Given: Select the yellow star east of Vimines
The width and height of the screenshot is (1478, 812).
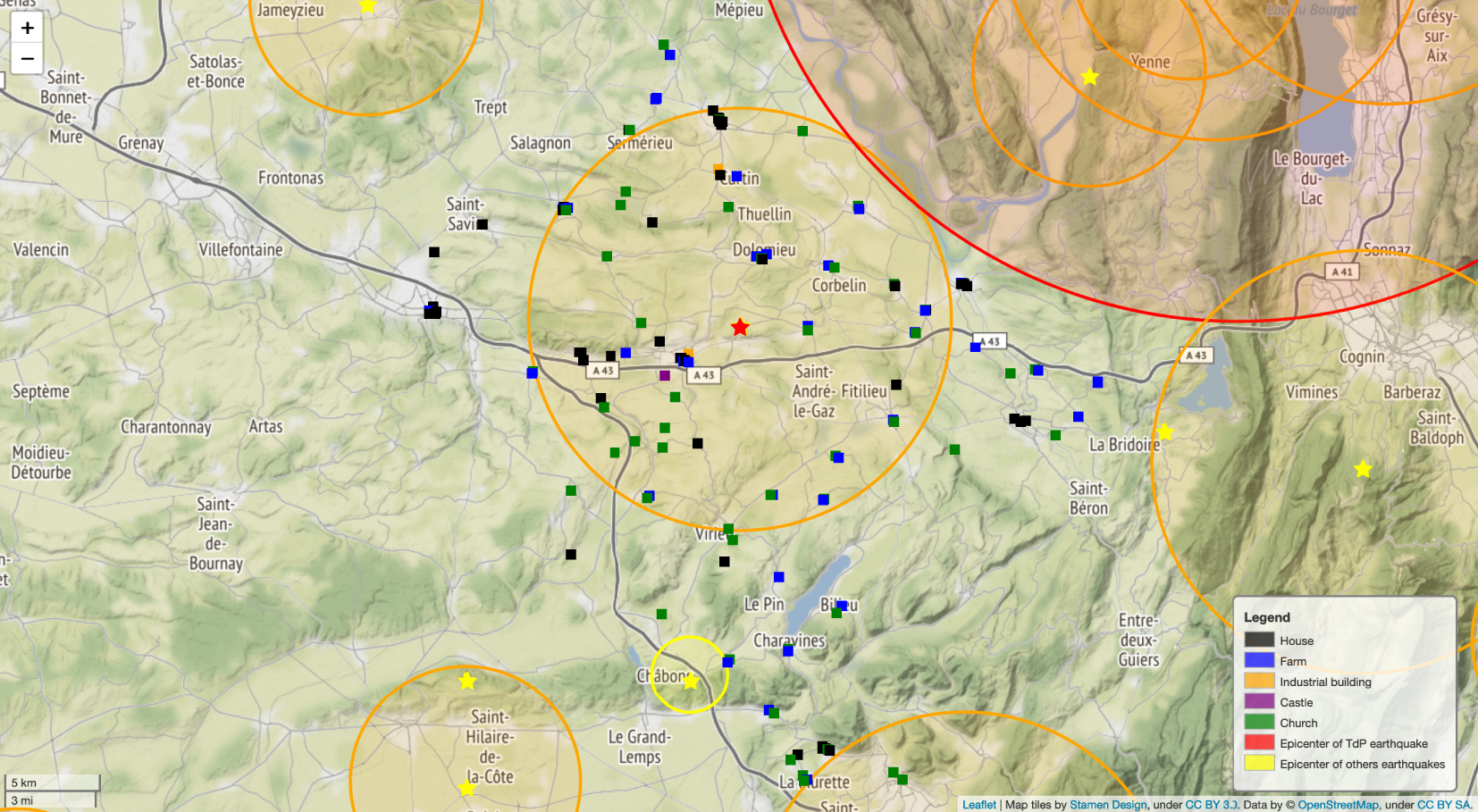Looking at the screenshot, I should (1363, 469).
